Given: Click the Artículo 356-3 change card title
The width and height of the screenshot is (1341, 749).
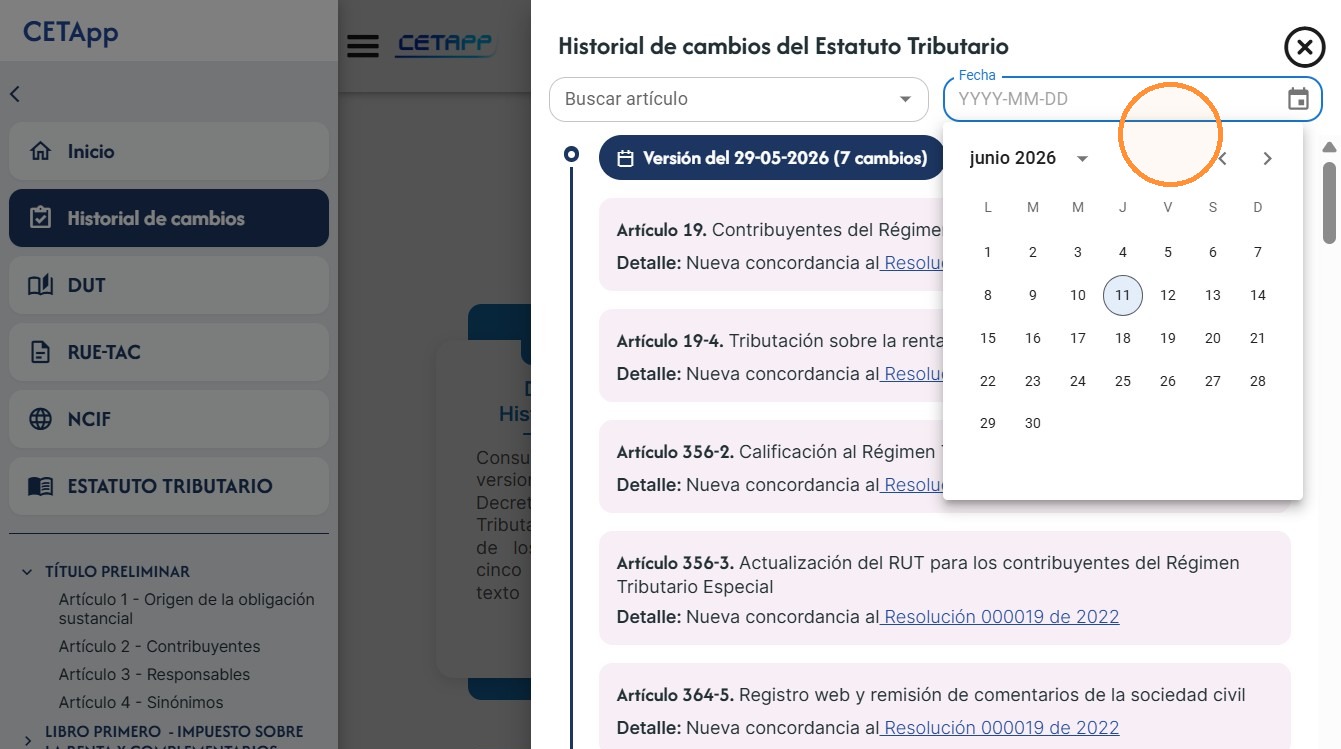Looking at the screenshot, I should pyautogui.click(x=928, y=574).
